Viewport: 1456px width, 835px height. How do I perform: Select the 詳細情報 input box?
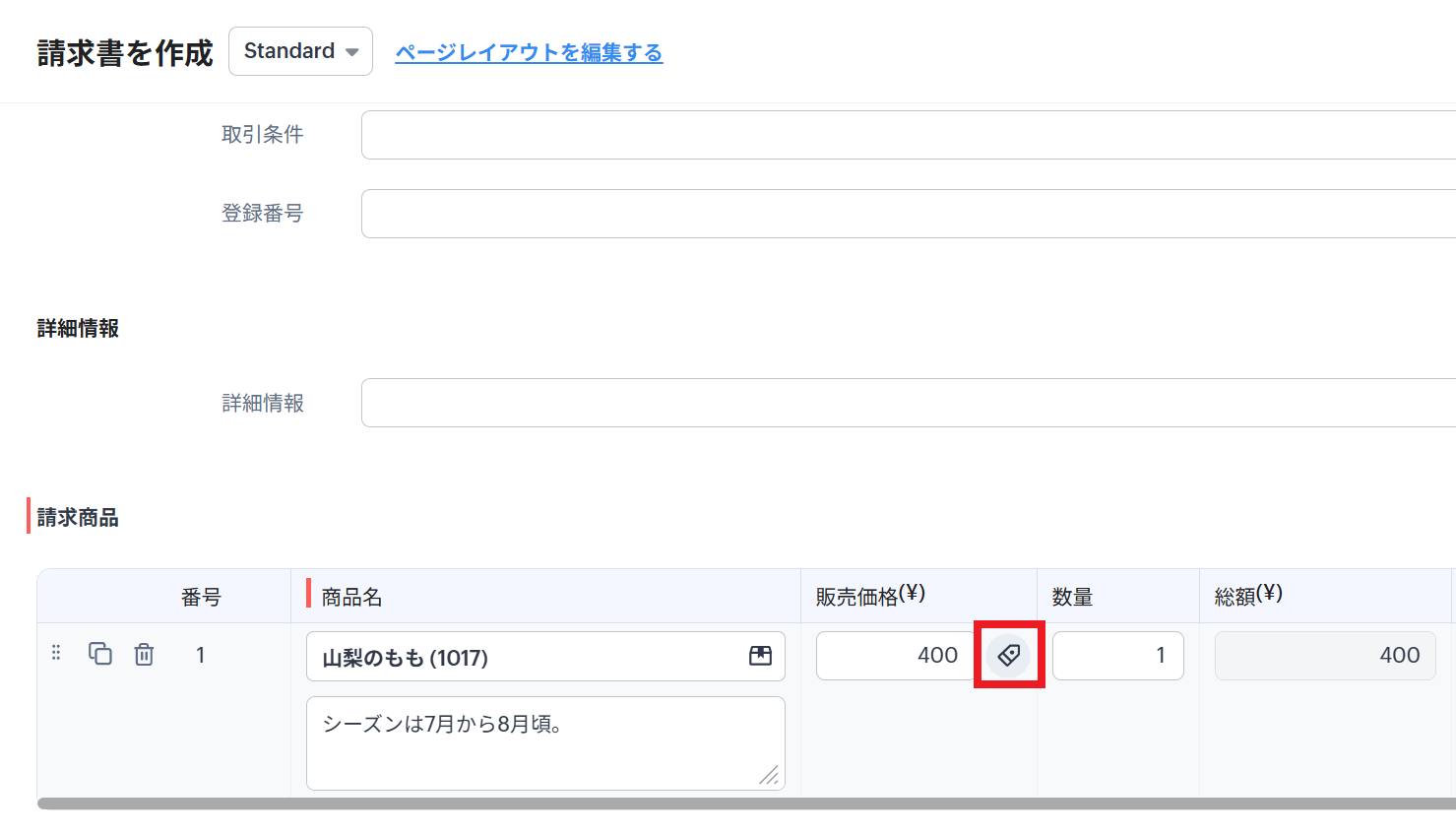coord(906,403)
